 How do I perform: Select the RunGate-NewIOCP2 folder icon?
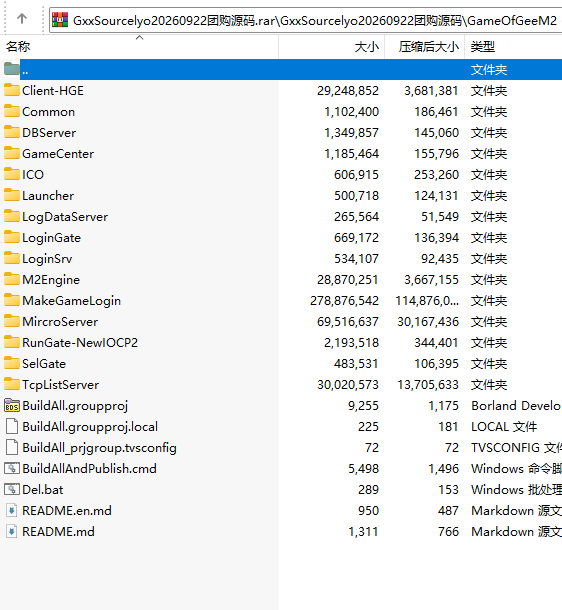(x=12, y=342)
